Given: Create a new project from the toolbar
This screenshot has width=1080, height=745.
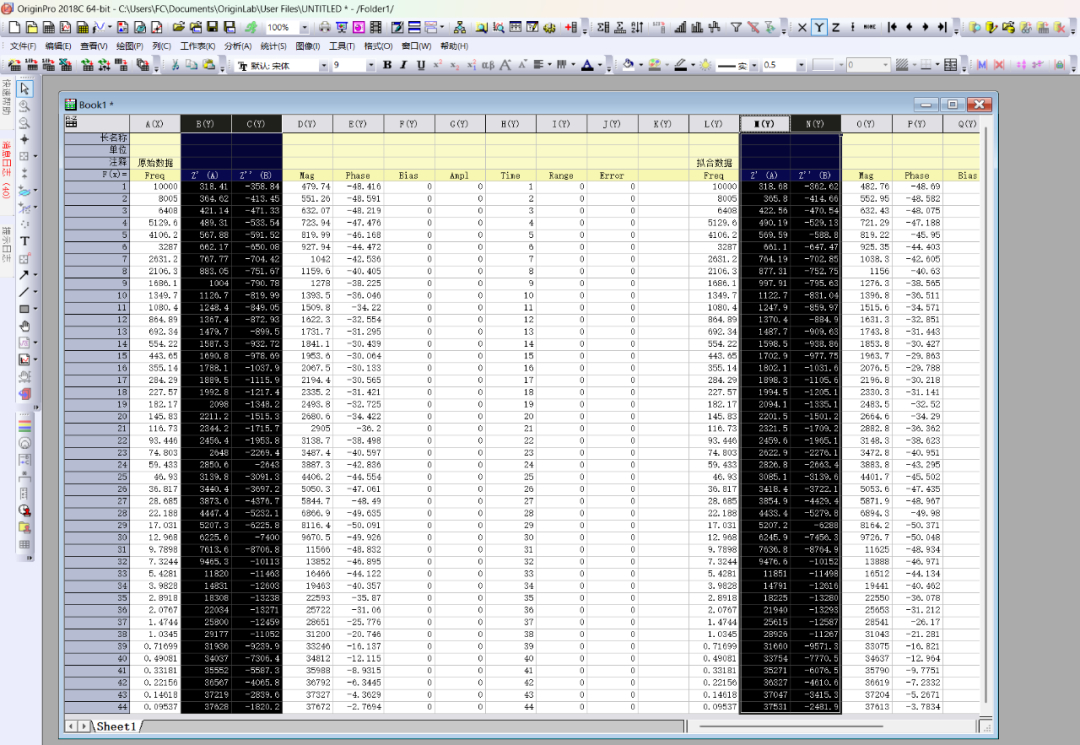Looking at the screenshot, I should 14,28.
